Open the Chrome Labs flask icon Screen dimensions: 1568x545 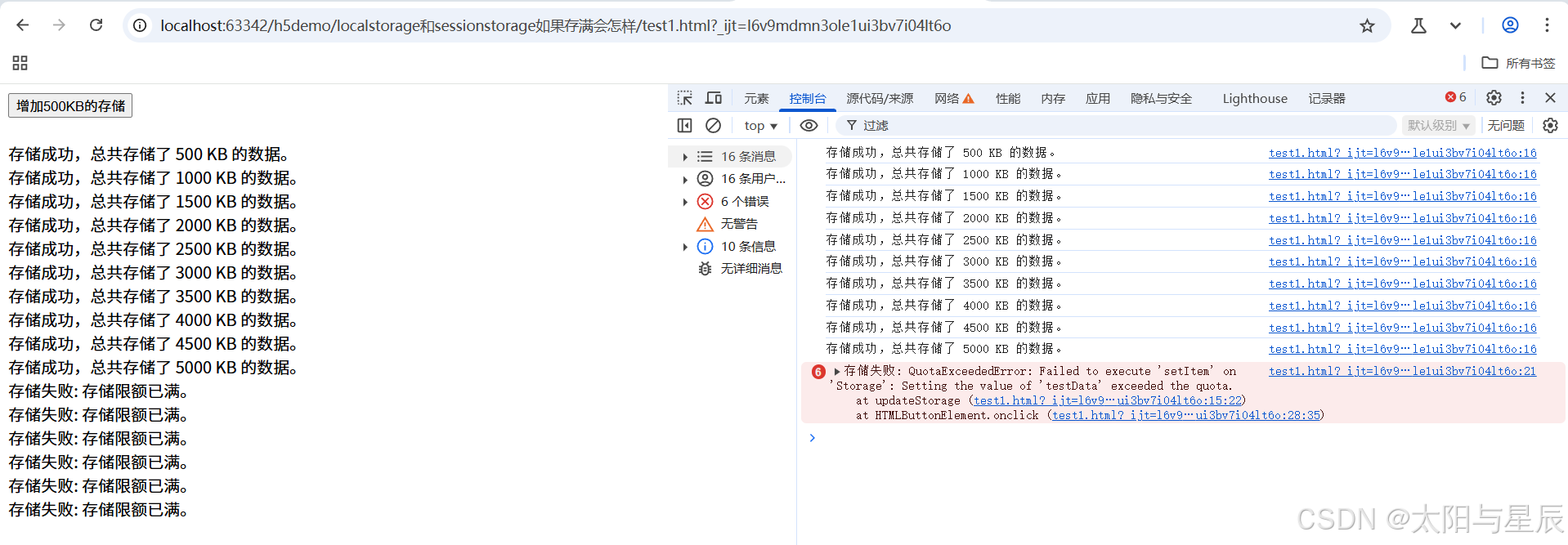(x=1418, y=25)
